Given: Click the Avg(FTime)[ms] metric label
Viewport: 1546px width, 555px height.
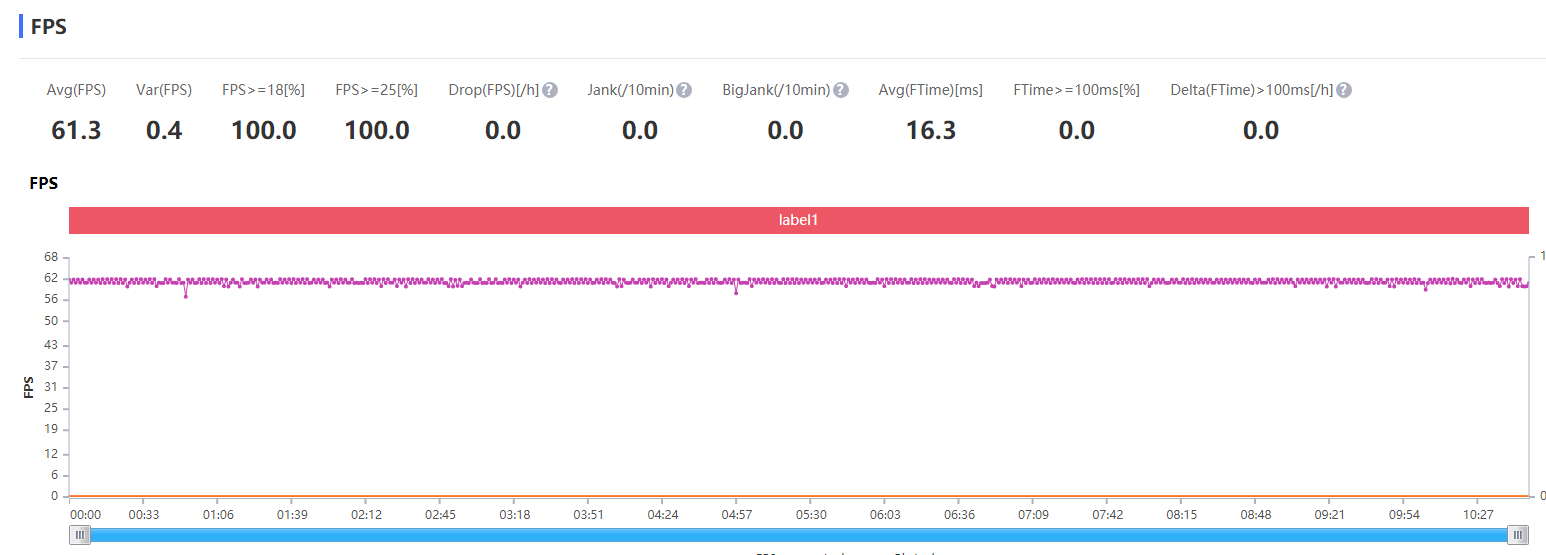Looking at the screenshot, I should click(x=930, y=90).
